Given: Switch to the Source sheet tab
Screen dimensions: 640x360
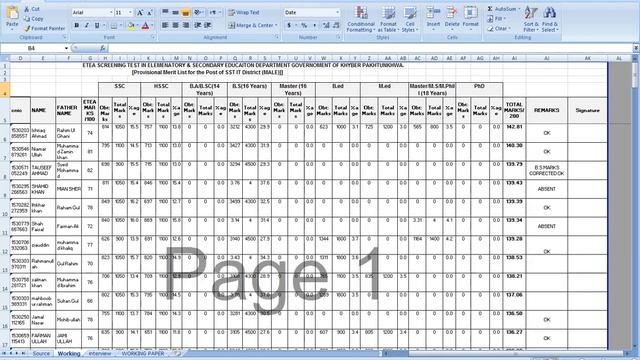Looking at the screenshot, I should [x=41, y=353].
